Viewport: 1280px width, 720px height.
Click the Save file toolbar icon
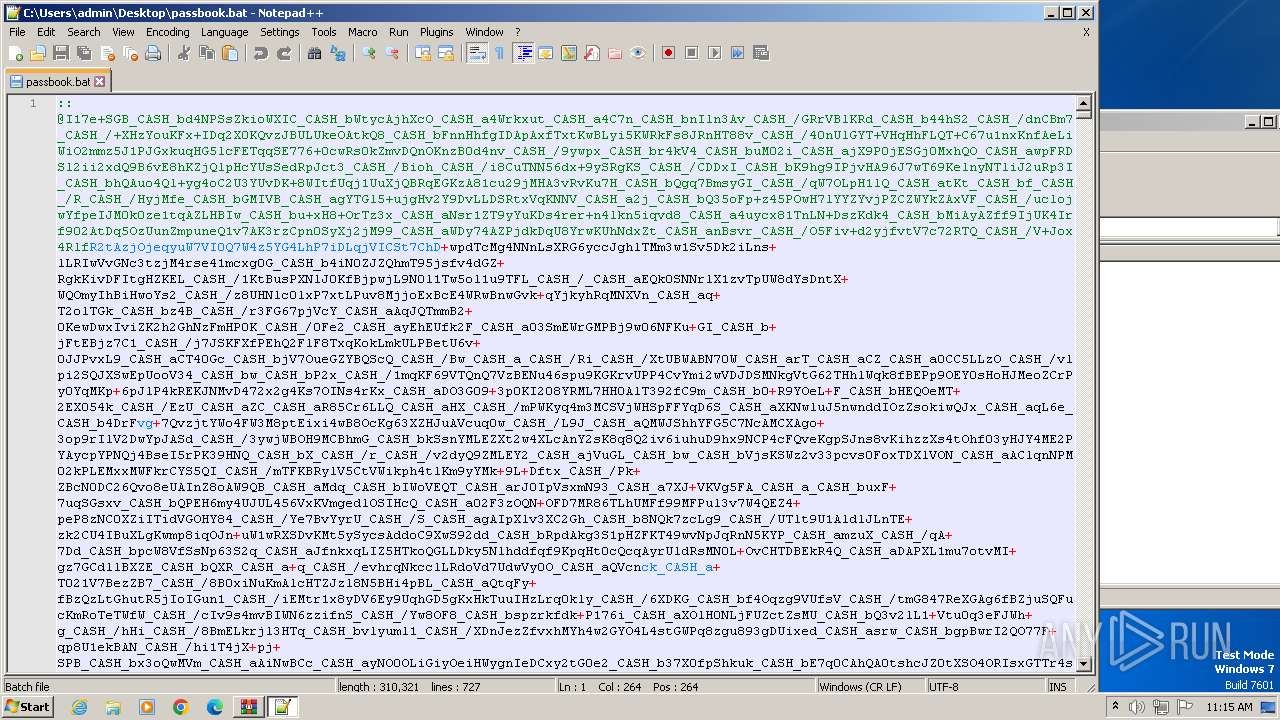60,53
